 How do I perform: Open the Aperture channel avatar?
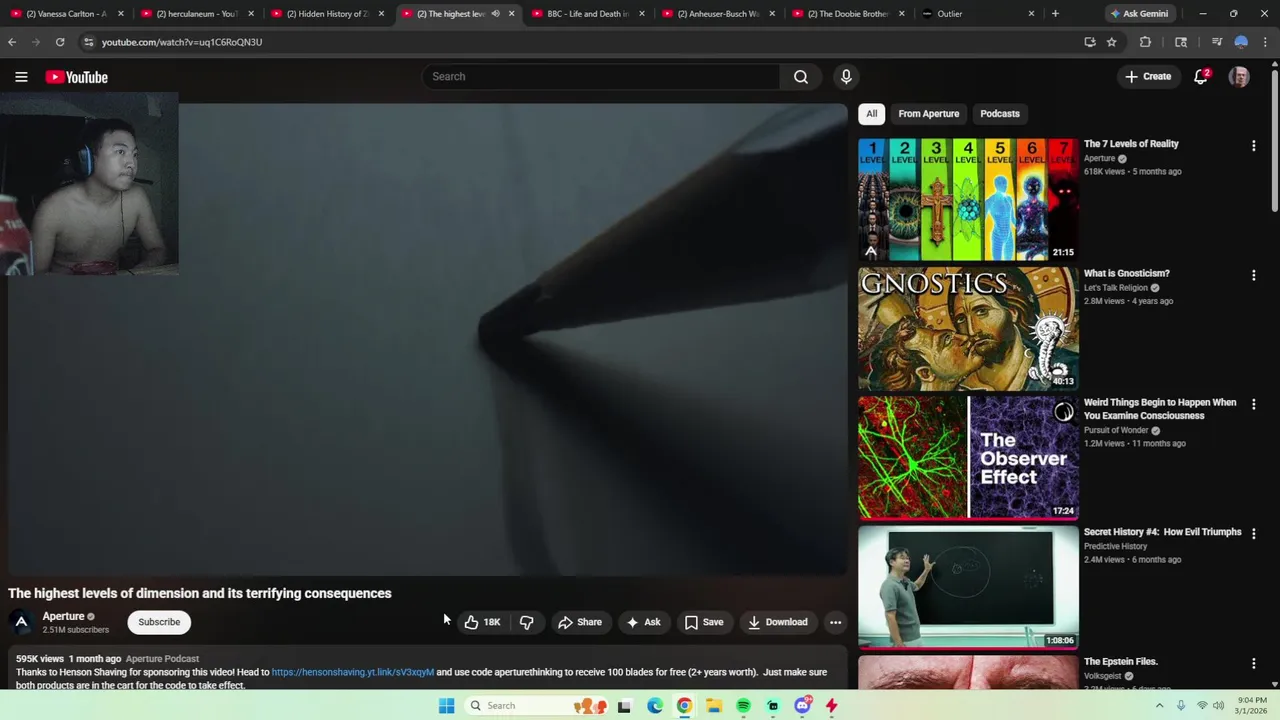point(21,622)
